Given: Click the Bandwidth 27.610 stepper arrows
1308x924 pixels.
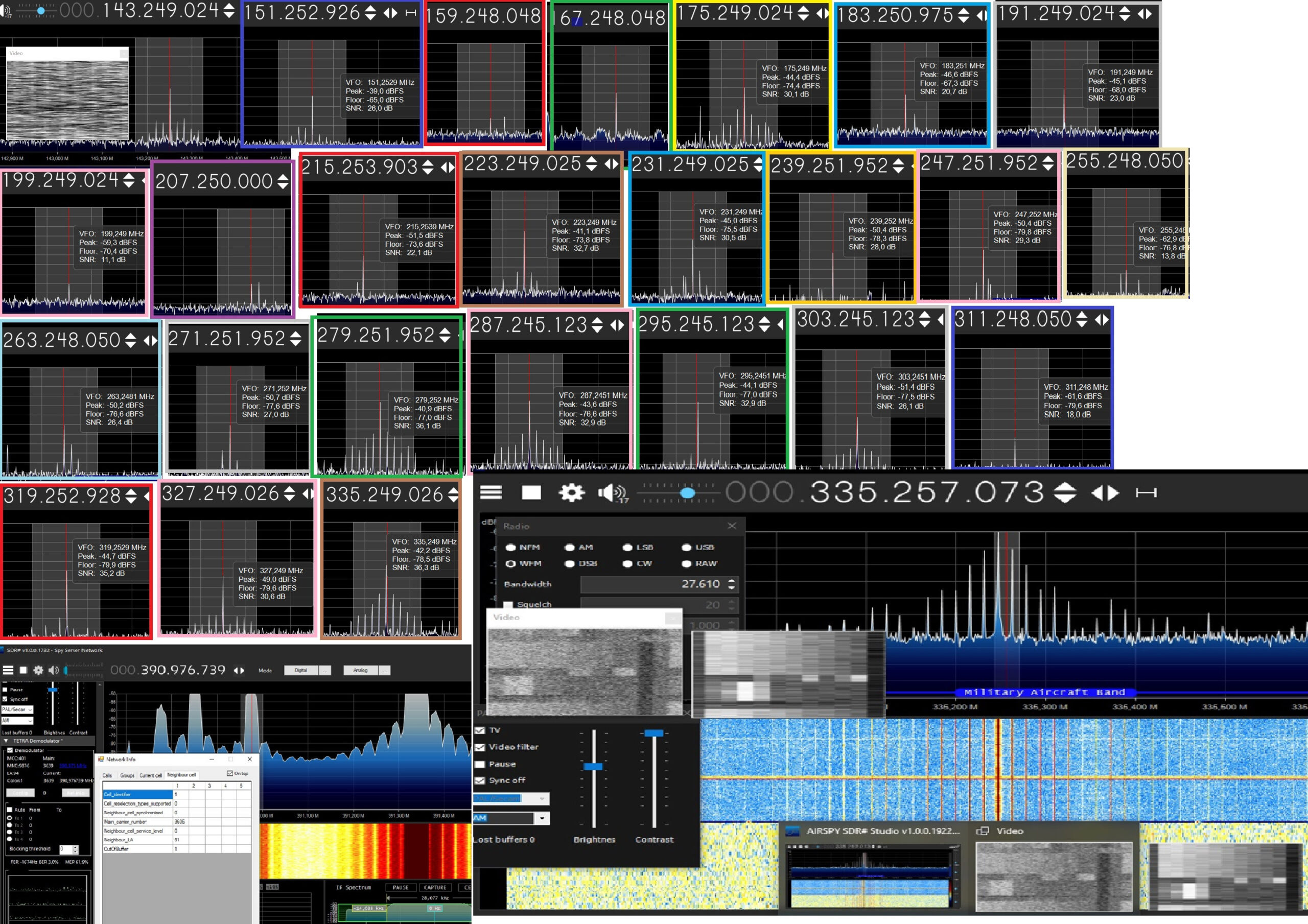Looking at the screenshot, I should tap(732, 584).
